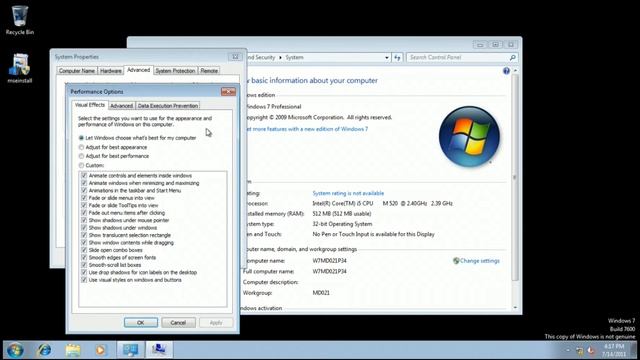Image resolution: width=640 pixels, height=360 pixels.
Task: Open the Change settings link
Action: 480,261
